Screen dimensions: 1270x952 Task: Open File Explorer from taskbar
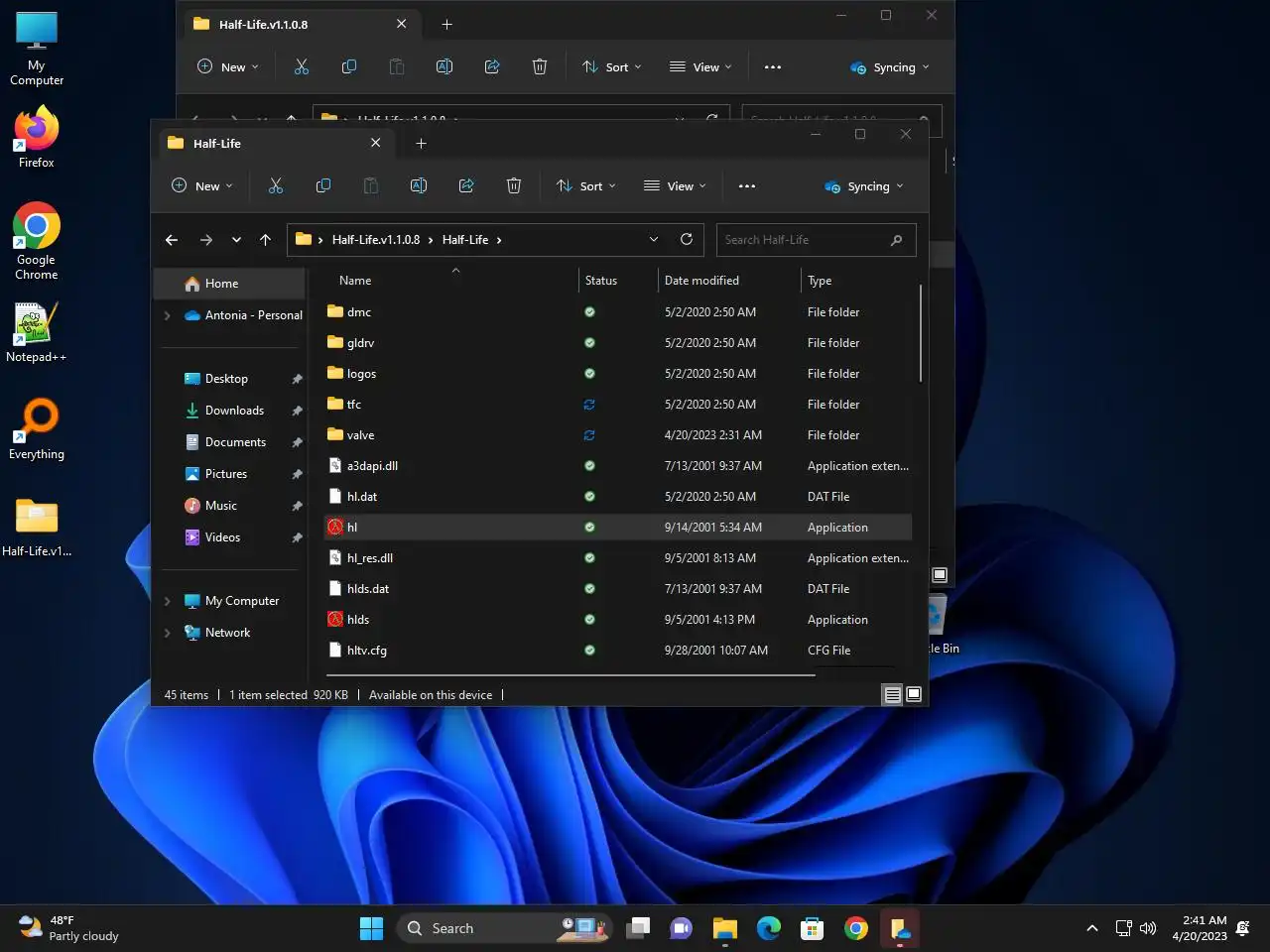(x=725, y=928)
